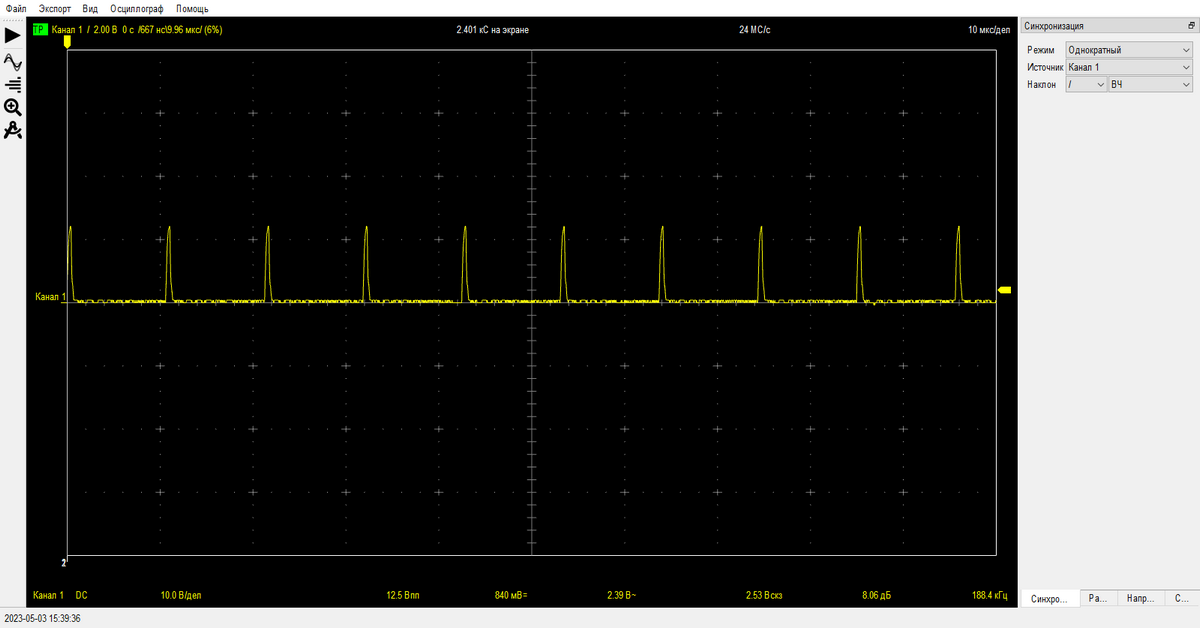The height and width of the screenshot is (628, 1200).
Task: Click the horizontal lines toolbar icon
Action: click(13, 84)
